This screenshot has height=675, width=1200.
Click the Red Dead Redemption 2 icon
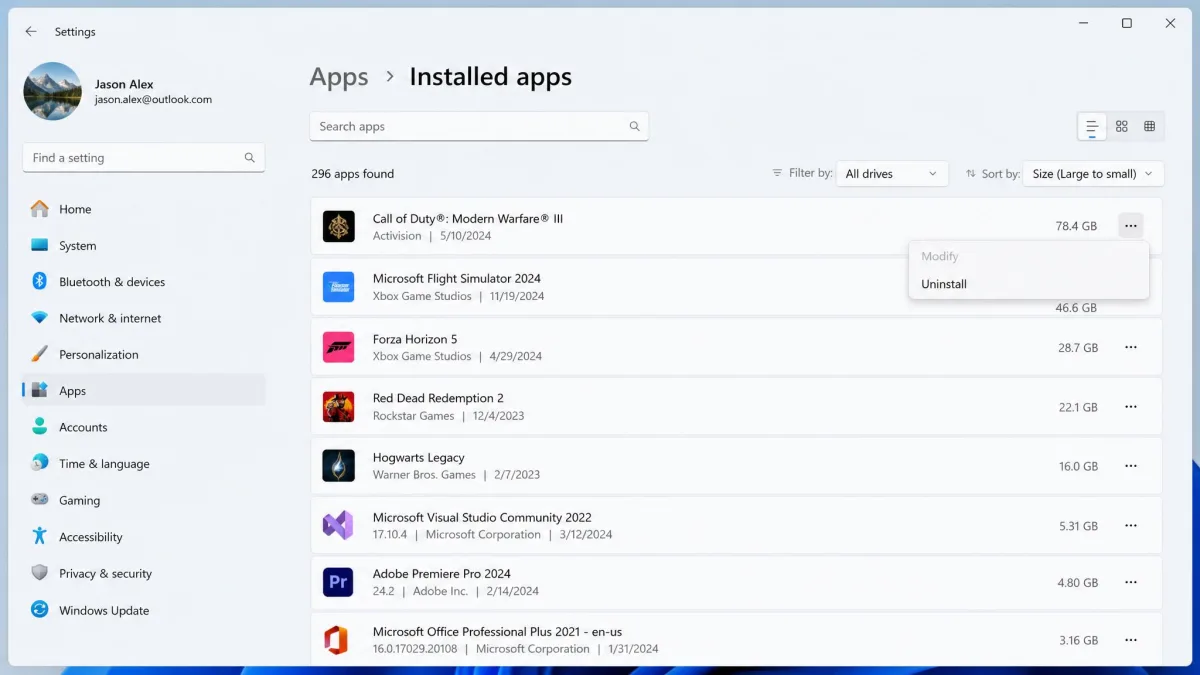pos(338,407)
